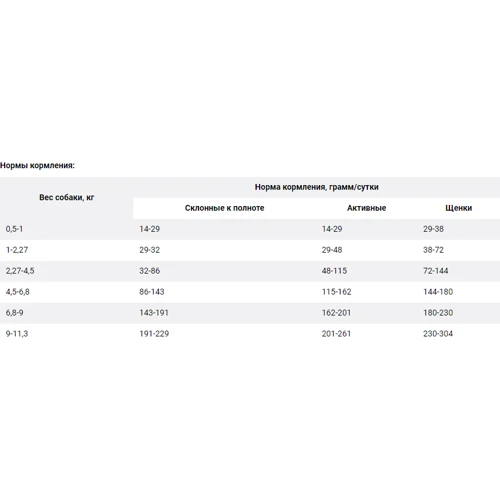
Task: Click the weight cell '1-2,27'
Action: 17,250
